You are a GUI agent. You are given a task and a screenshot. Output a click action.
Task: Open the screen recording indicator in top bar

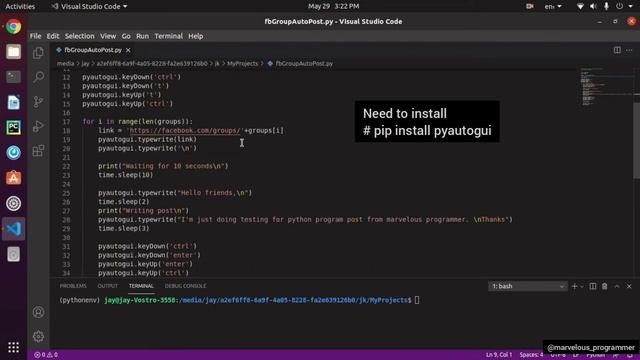click(530, 6)
